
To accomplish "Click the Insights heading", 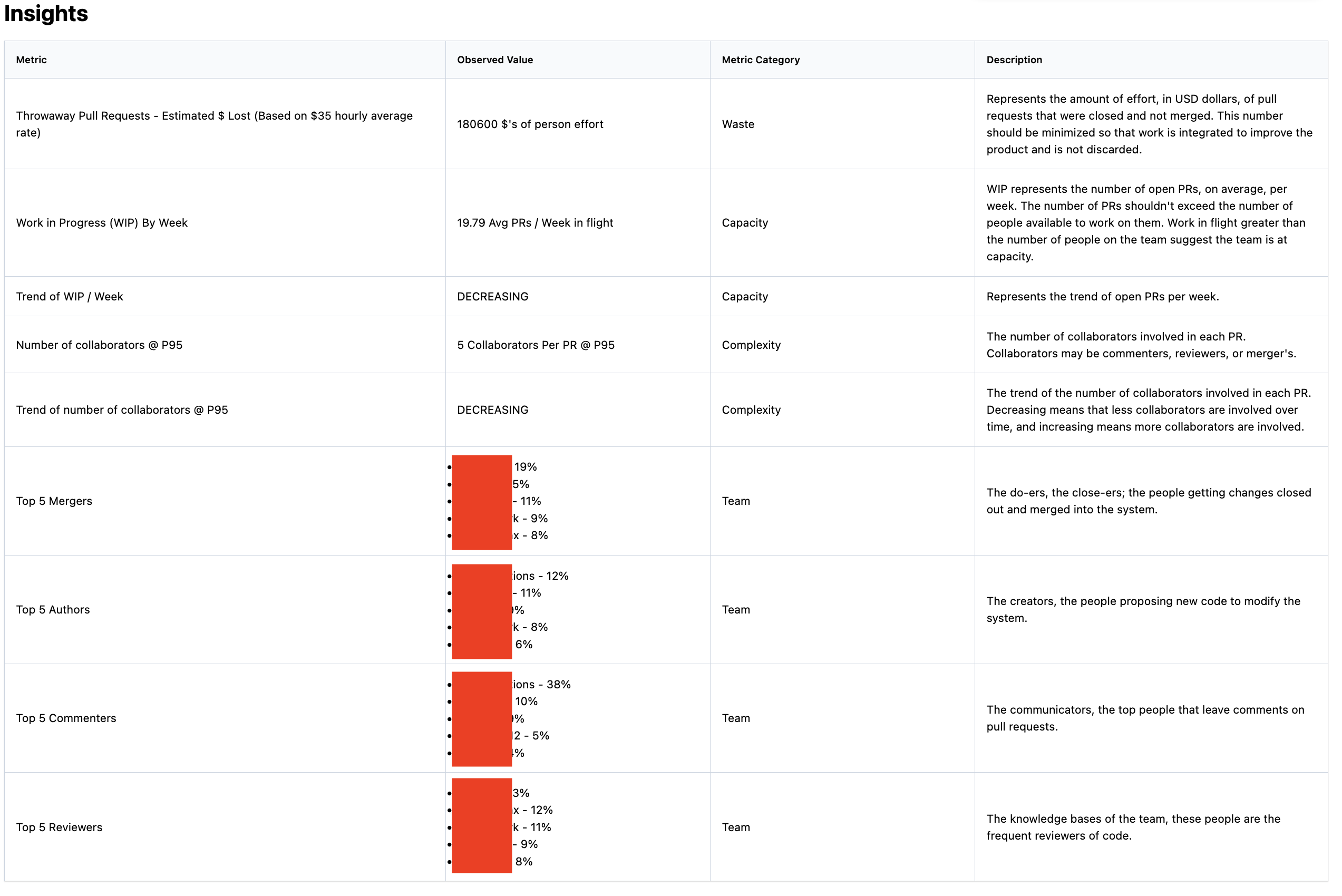I will pyautogui.click(x=46, y=14).
